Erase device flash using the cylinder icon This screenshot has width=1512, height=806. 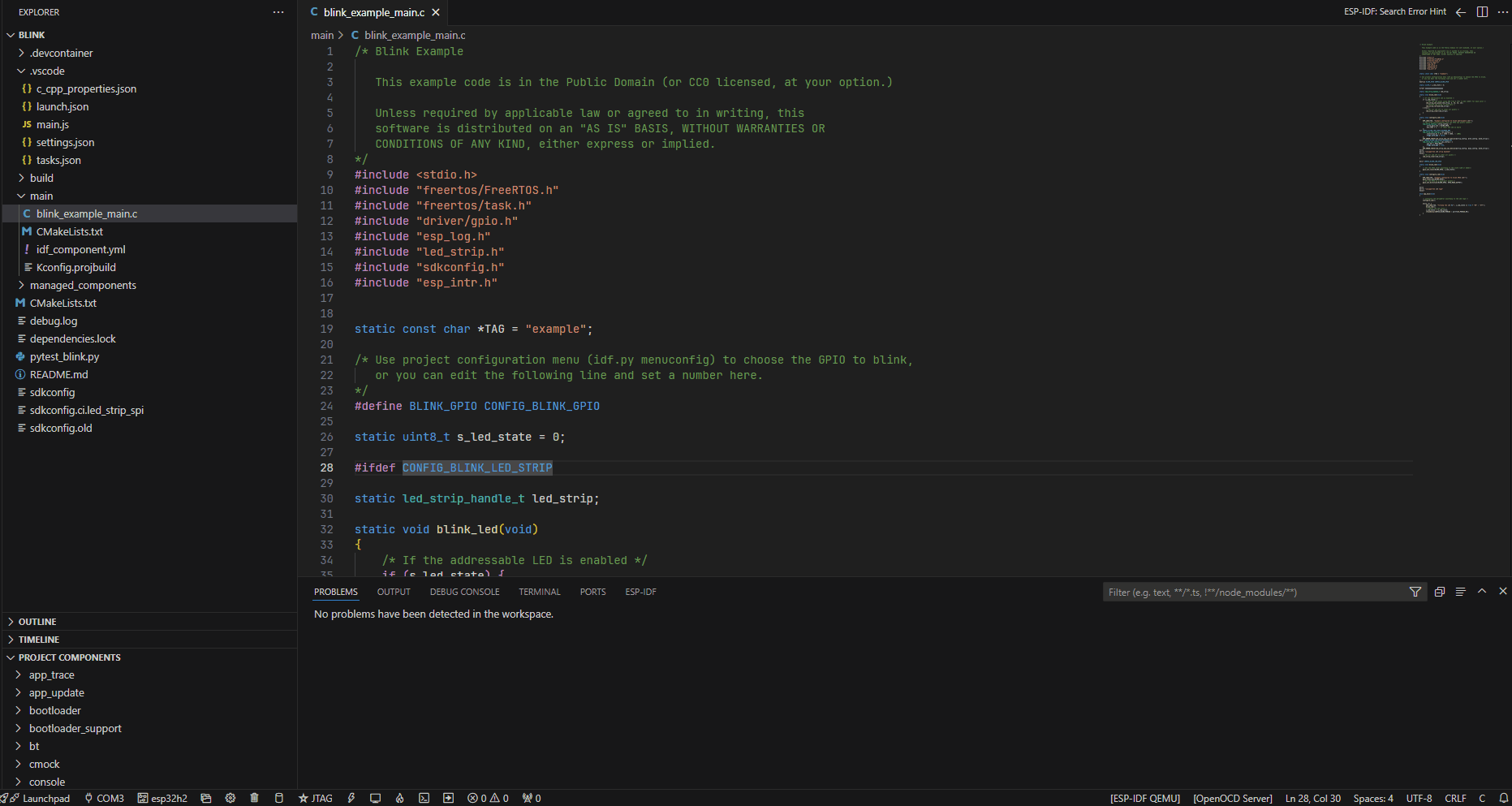tap(278, 798)
